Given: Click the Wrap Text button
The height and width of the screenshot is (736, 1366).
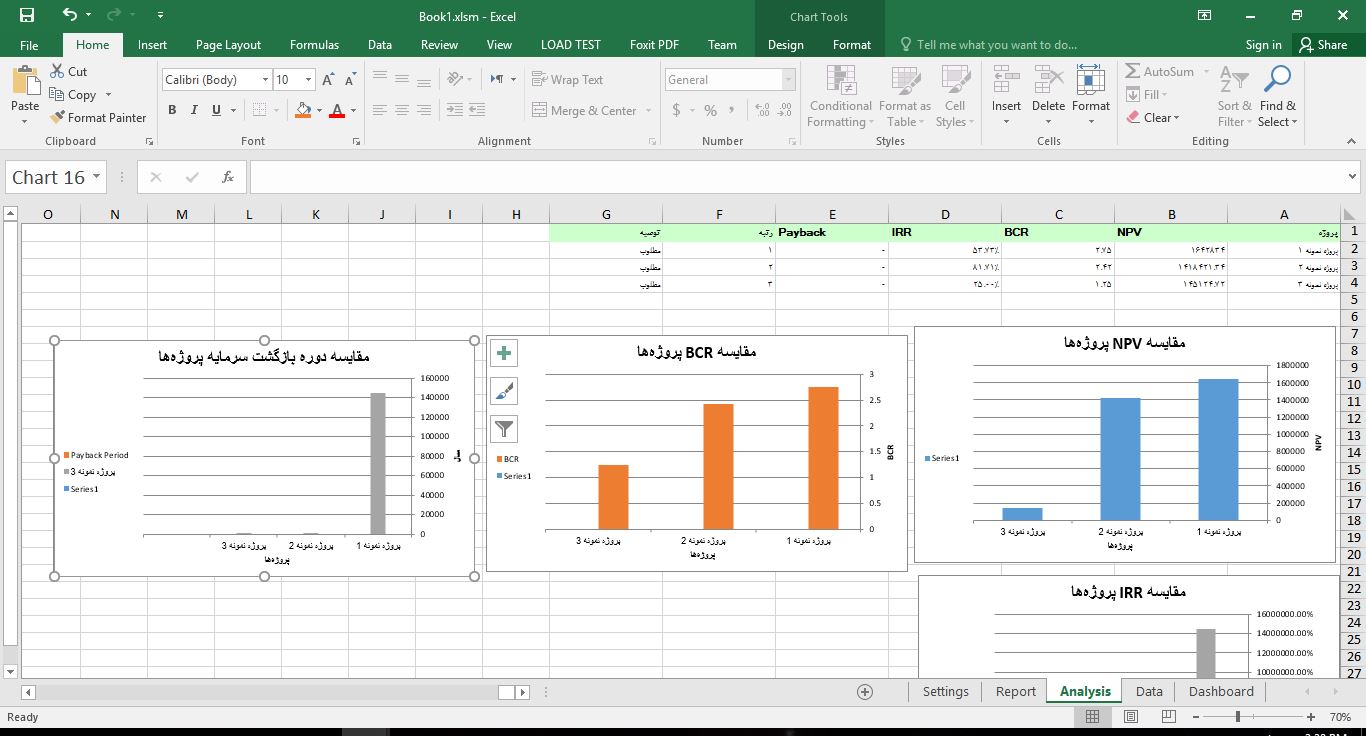Looking at the screenshot, I should [567, 80].
